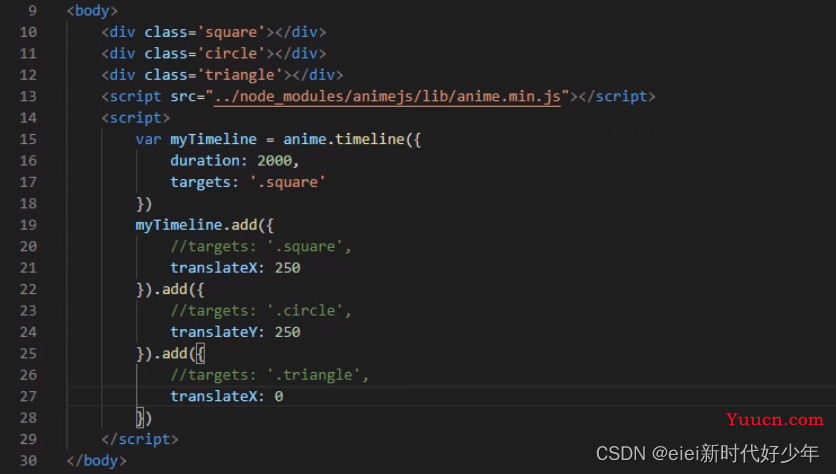Place cursor on myTimeline variable declaration

pyautogui.click(x=213, y=139)
